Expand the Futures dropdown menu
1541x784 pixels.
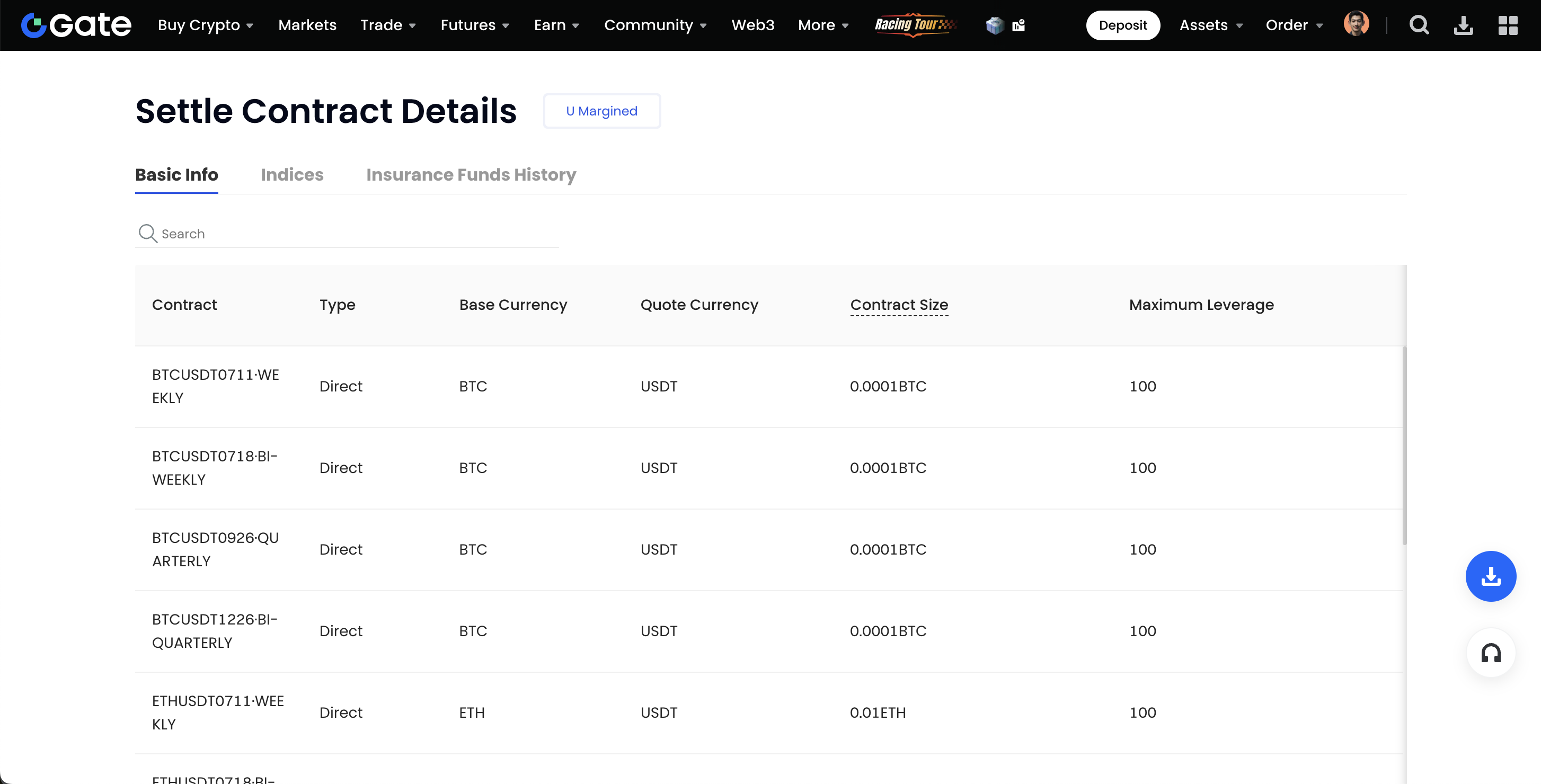click(x=474, y=25)
